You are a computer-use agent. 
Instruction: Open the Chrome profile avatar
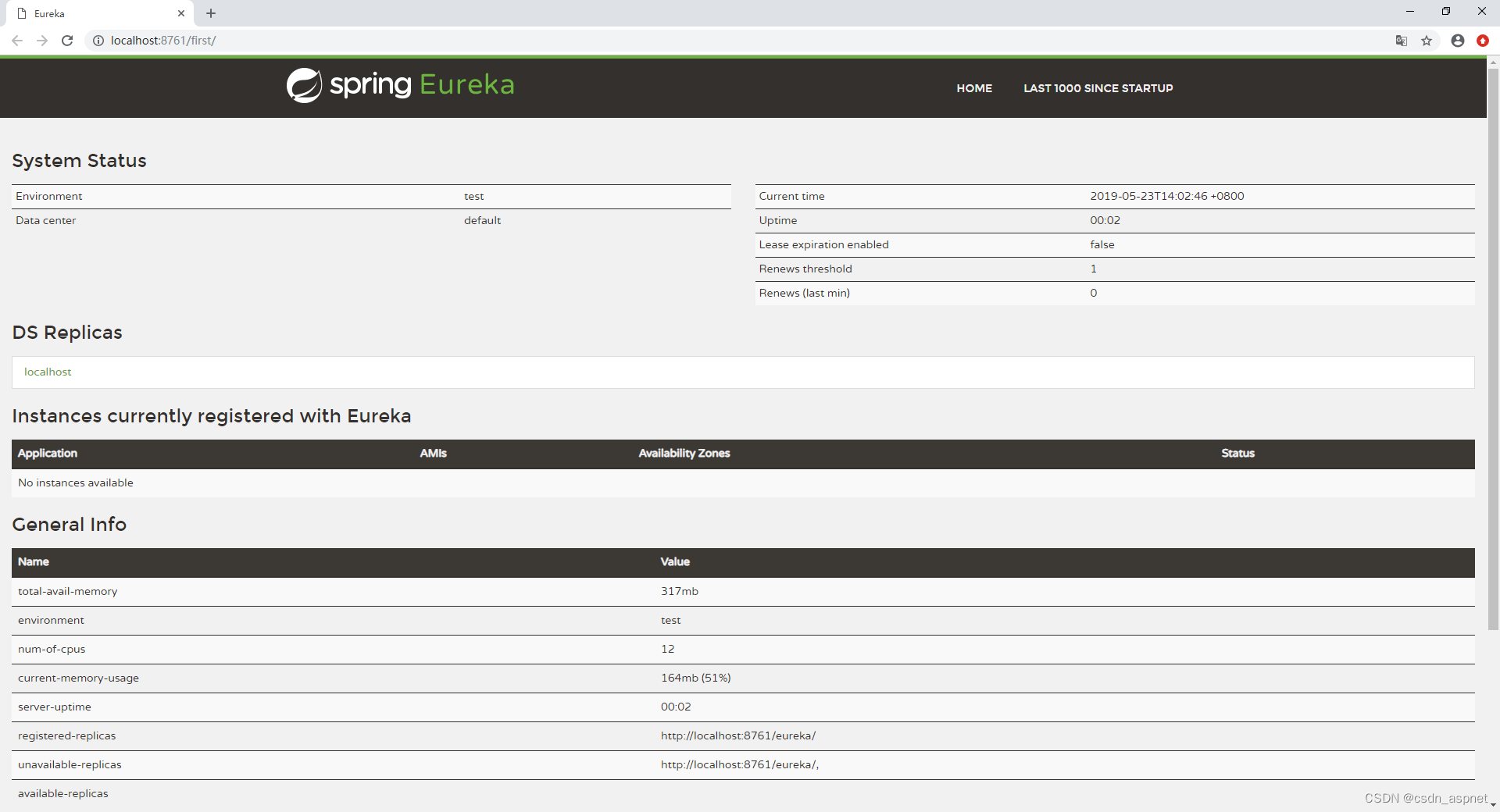[x=1458, y=41]
